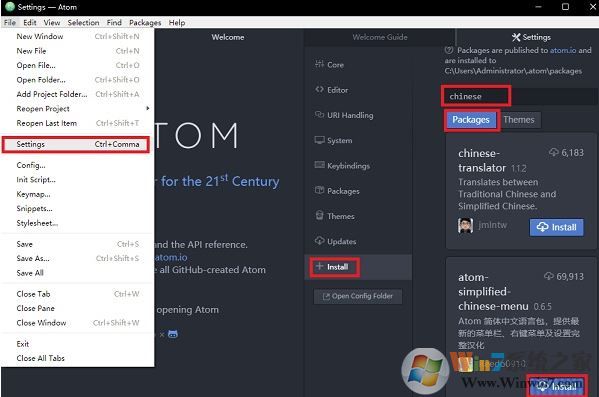The height and width of the screenshot is (397, 599).
Task: Select the Packages search filter button
Action: pos(471,120)
